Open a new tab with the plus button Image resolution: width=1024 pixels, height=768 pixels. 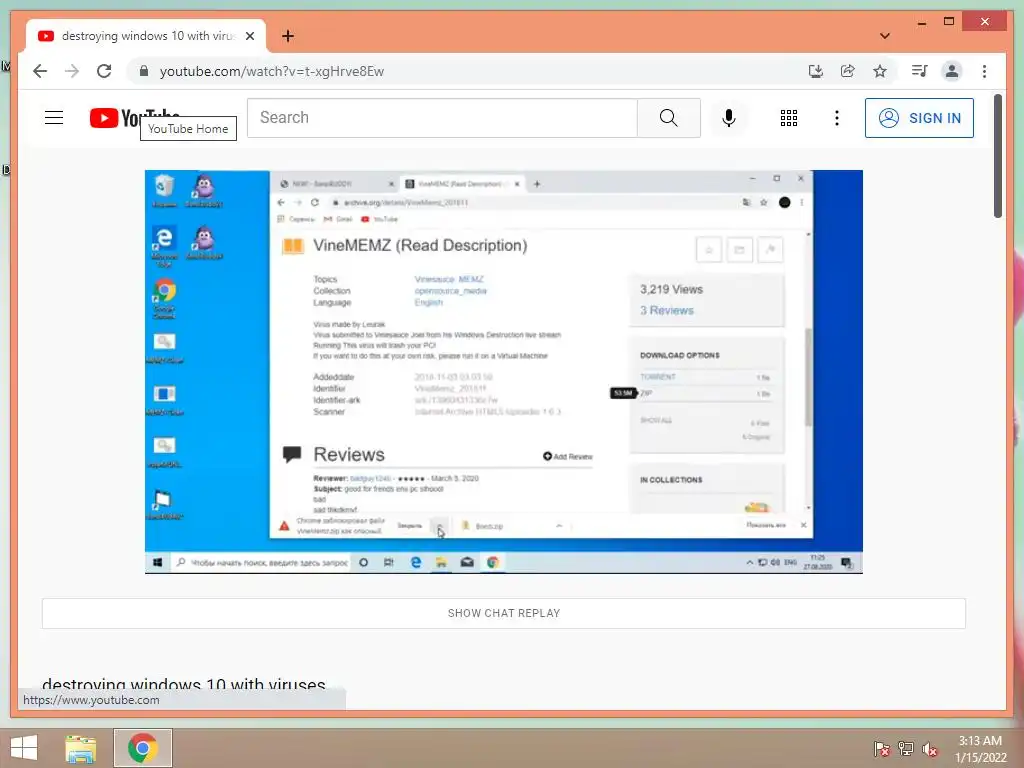click(288, 36)
